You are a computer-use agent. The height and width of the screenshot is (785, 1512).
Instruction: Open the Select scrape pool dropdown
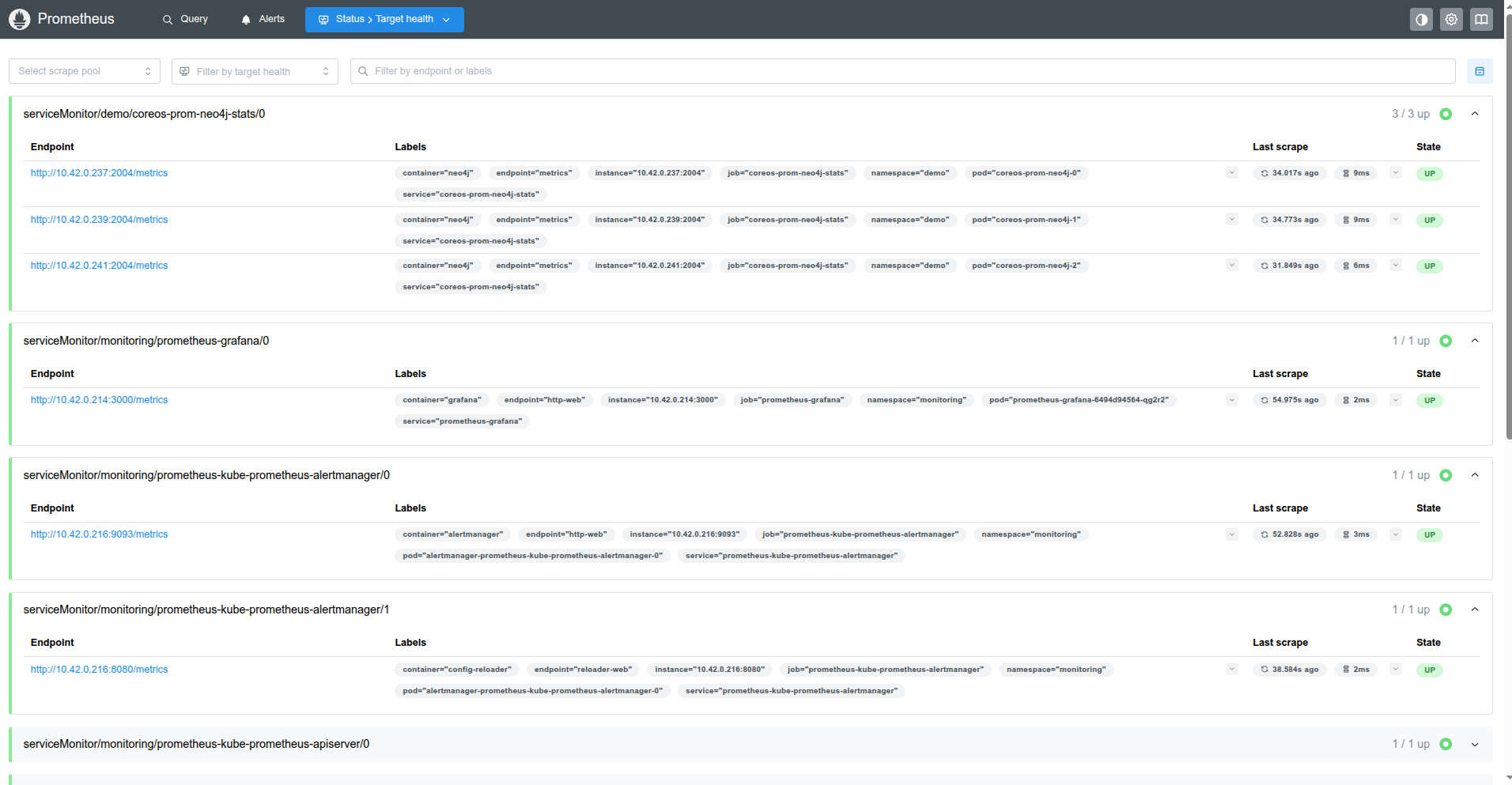pyautogui.click(x=85, y=71)
